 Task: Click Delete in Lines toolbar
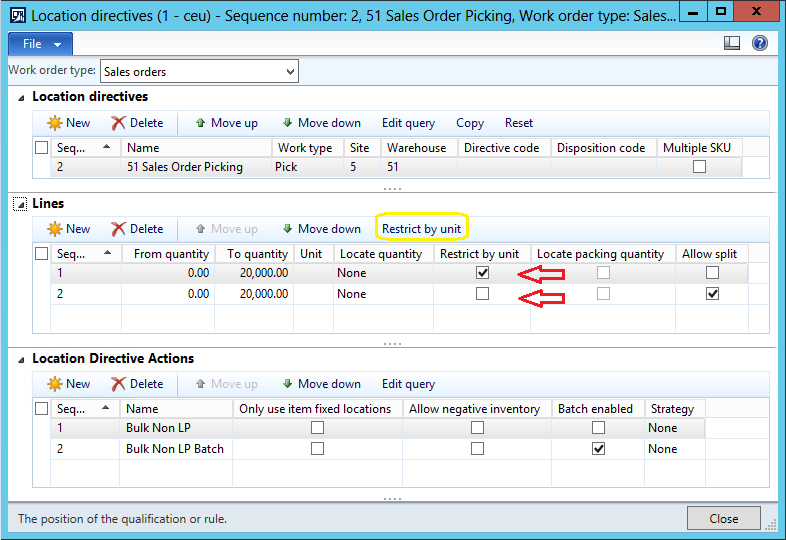[137, 229]
